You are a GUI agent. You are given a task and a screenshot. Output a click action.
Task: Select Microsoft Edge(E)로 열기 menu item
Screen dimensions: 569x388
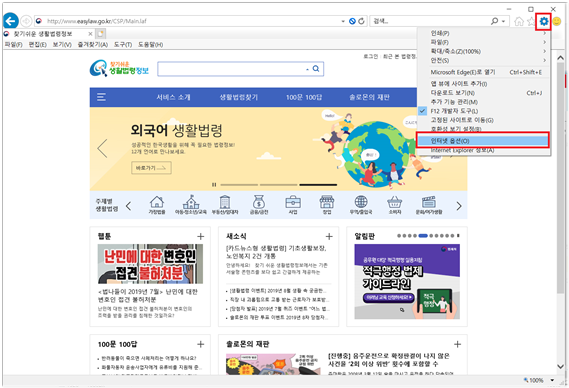(483, 72)
